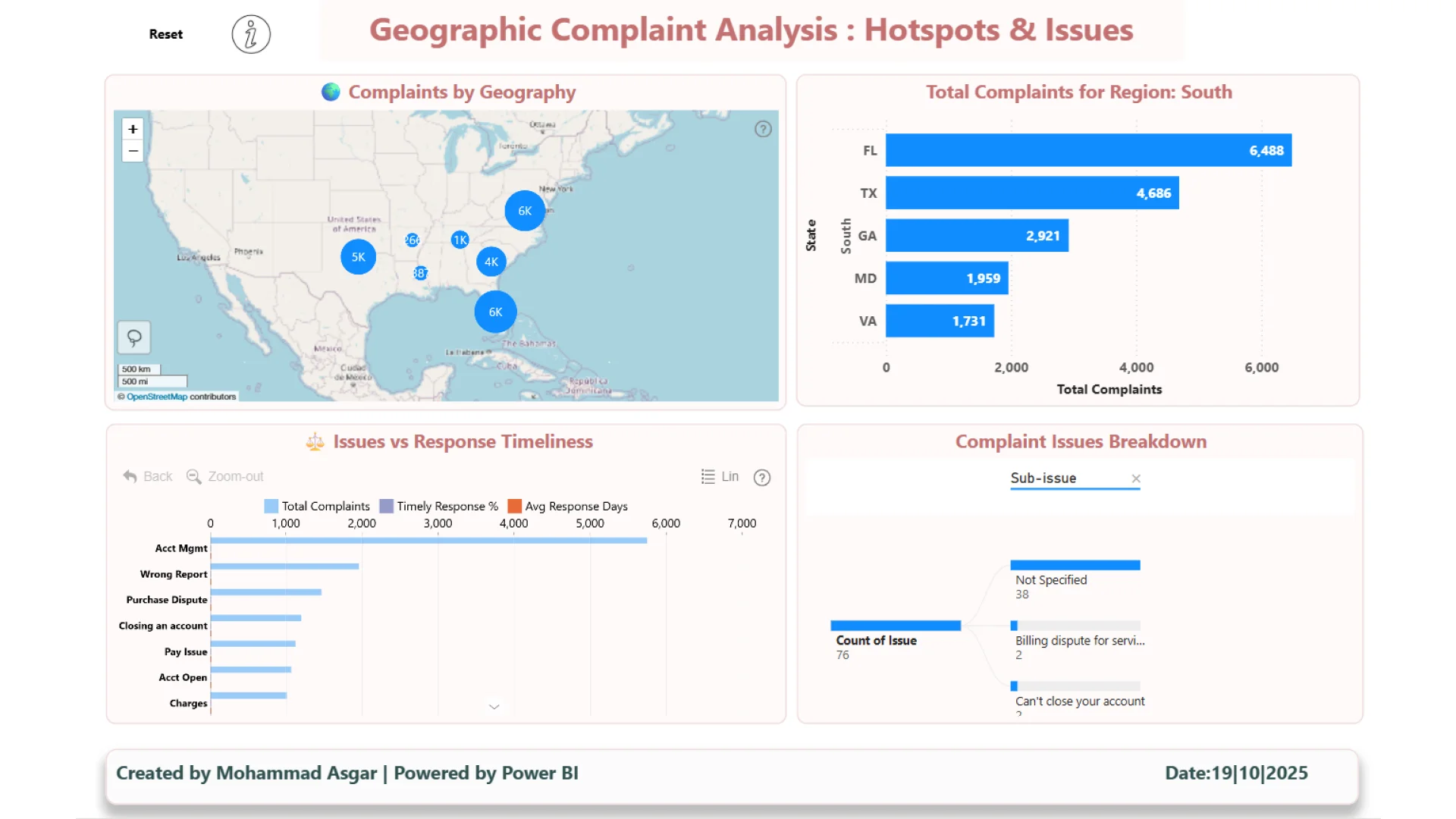Open the help question-mark icon on the map
The width and height of the screenshot is (1456, 819).
pyautogui.click(x=762, y=129)
